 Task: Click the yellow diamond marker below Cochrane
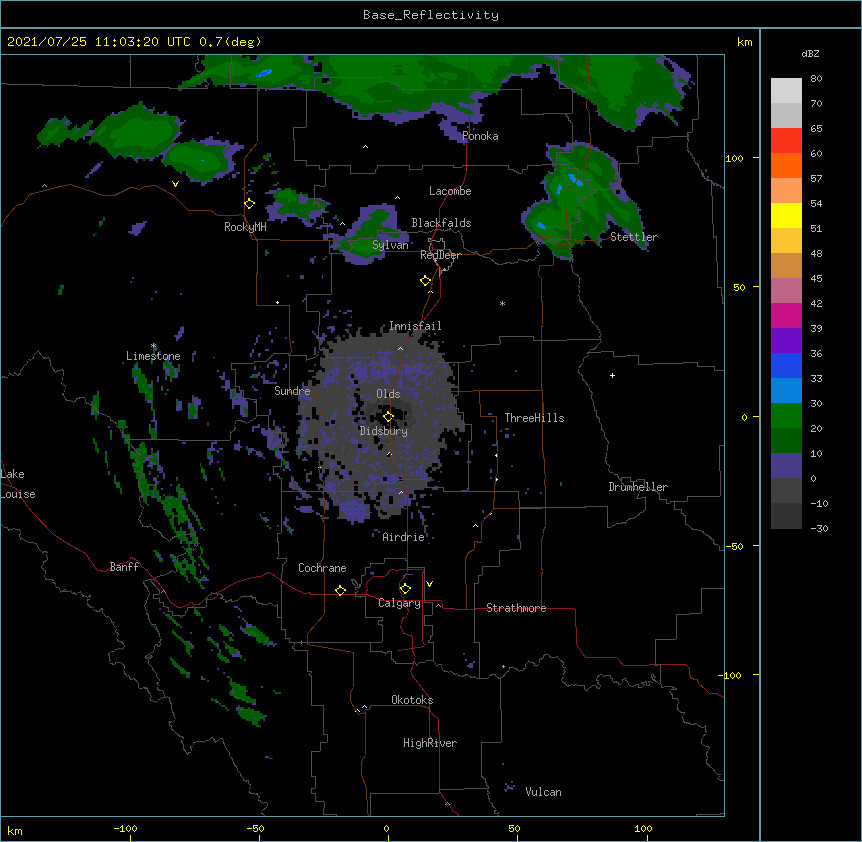point(340,590)
